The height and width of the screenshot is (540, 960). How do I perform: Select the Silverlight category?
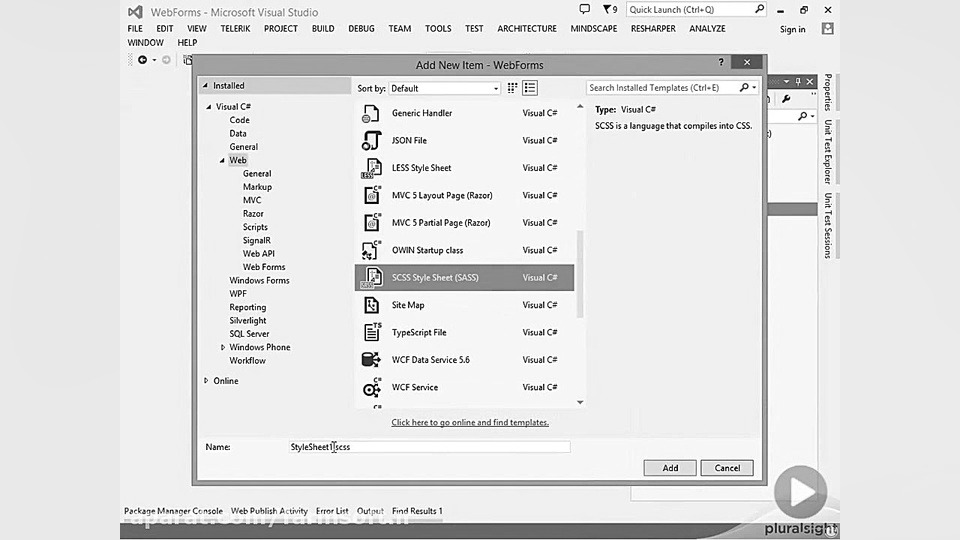pyautogui.click(x=248, y=321)
